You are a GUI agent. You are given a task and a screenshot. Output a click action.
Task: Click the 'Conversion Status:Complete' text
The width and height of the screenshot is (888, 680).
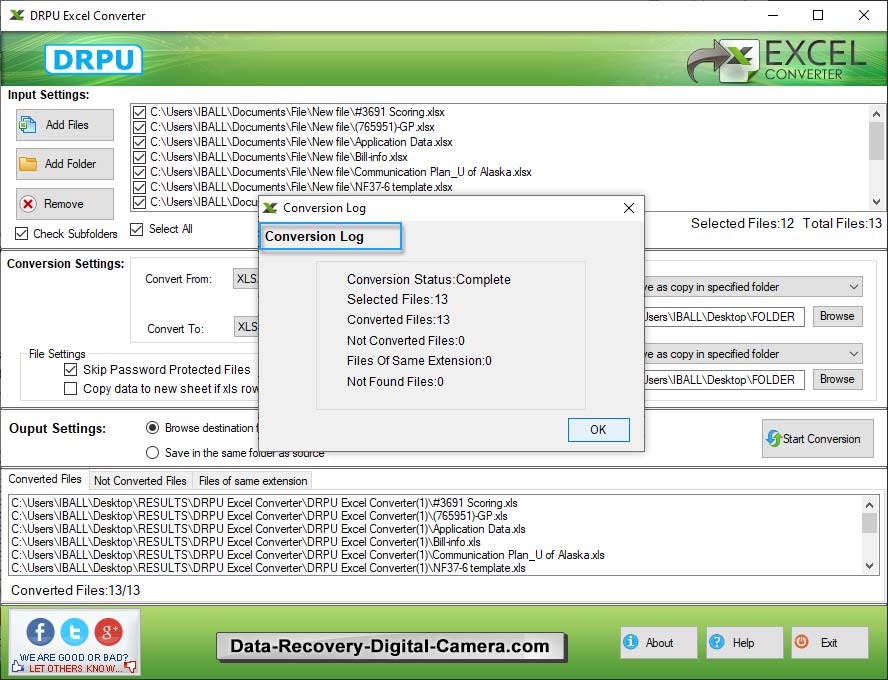[x=429, y=280]
